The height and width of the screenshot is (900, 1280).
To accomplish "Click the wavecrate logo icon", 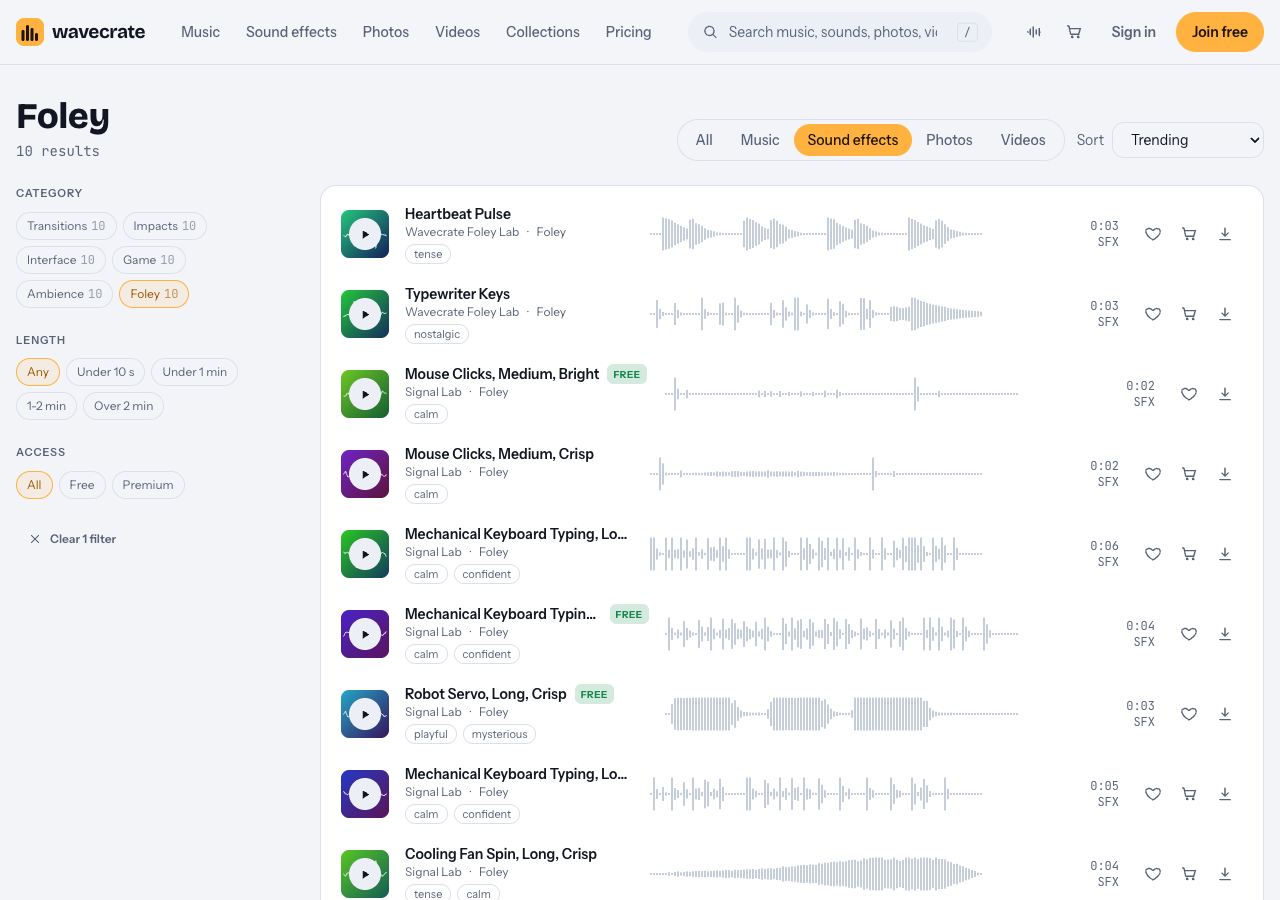I will click(x=30, y=32).
